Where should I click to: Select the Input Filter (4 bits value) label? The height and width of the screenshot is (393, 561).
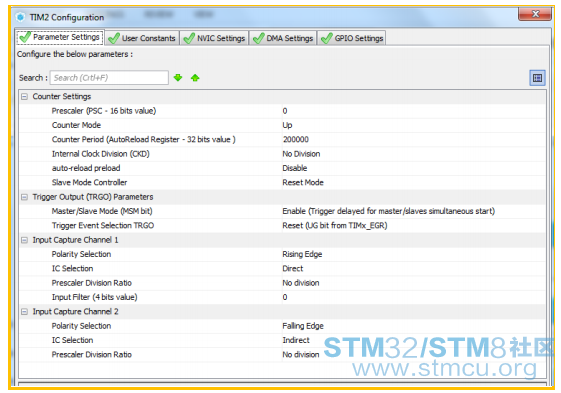(94, 297)
